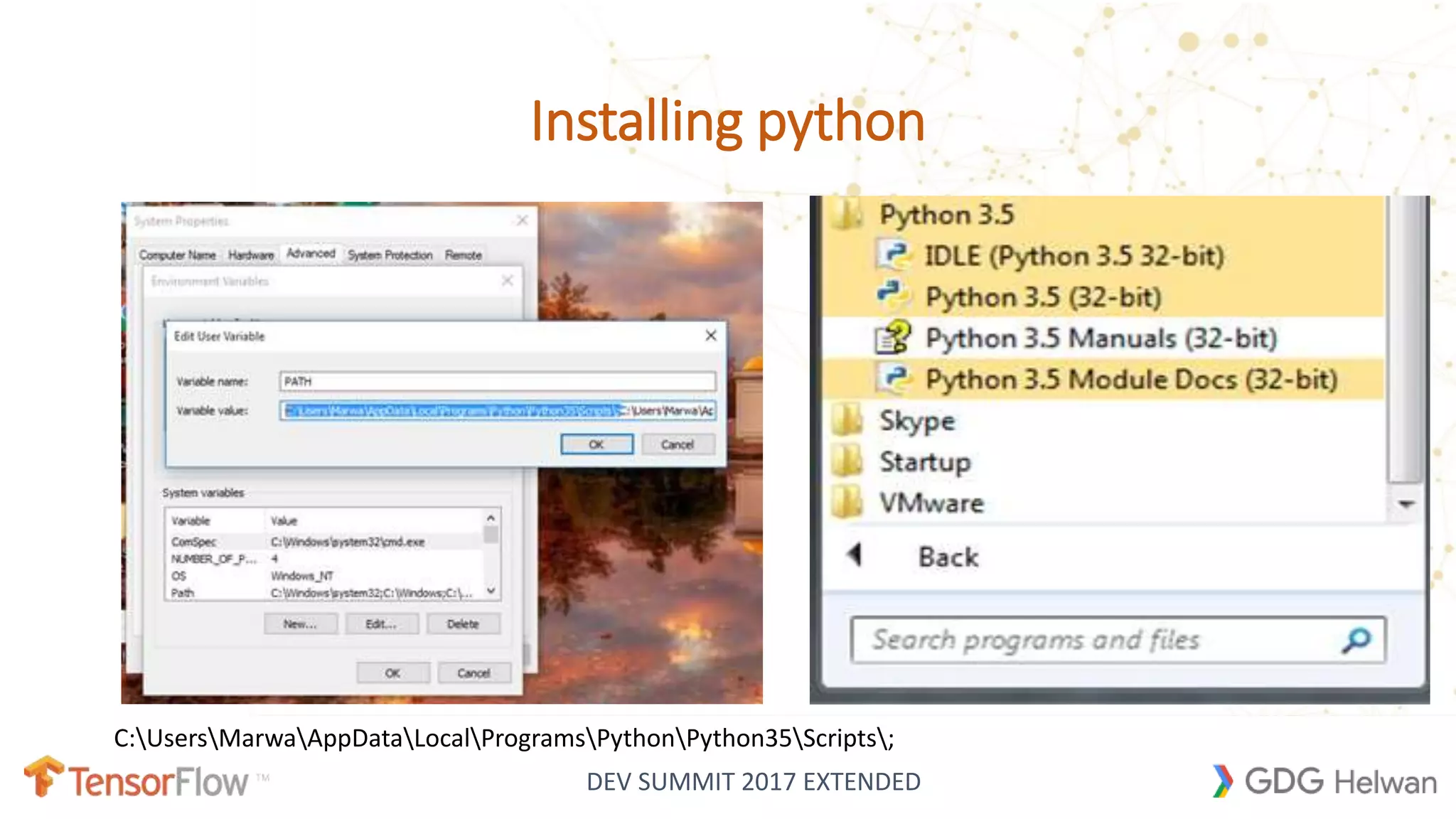This screenshot has height=819, width=1456.
Task: Open the Remote tab
Action: [464, 255]
